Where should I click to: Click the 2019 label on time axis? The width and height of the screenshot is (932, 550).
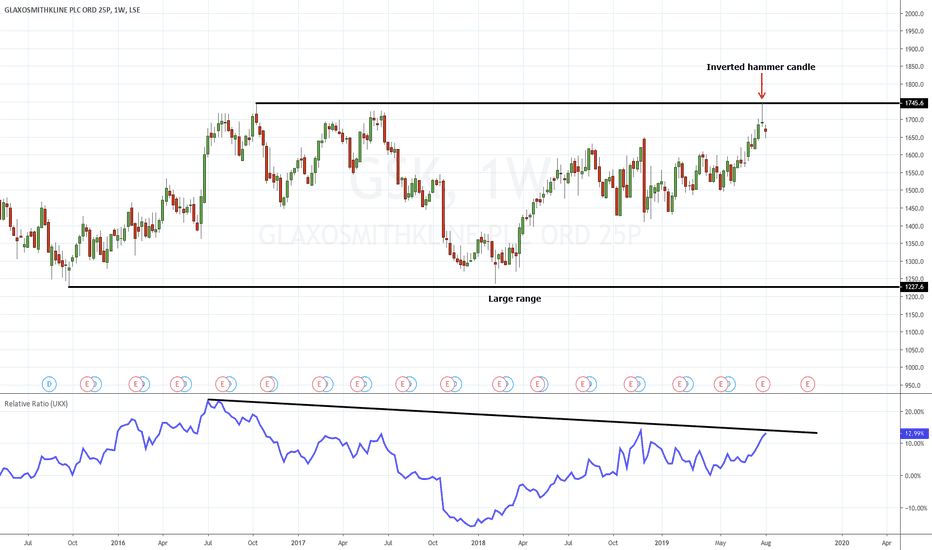pyautogui.click(x=662, y=542)
